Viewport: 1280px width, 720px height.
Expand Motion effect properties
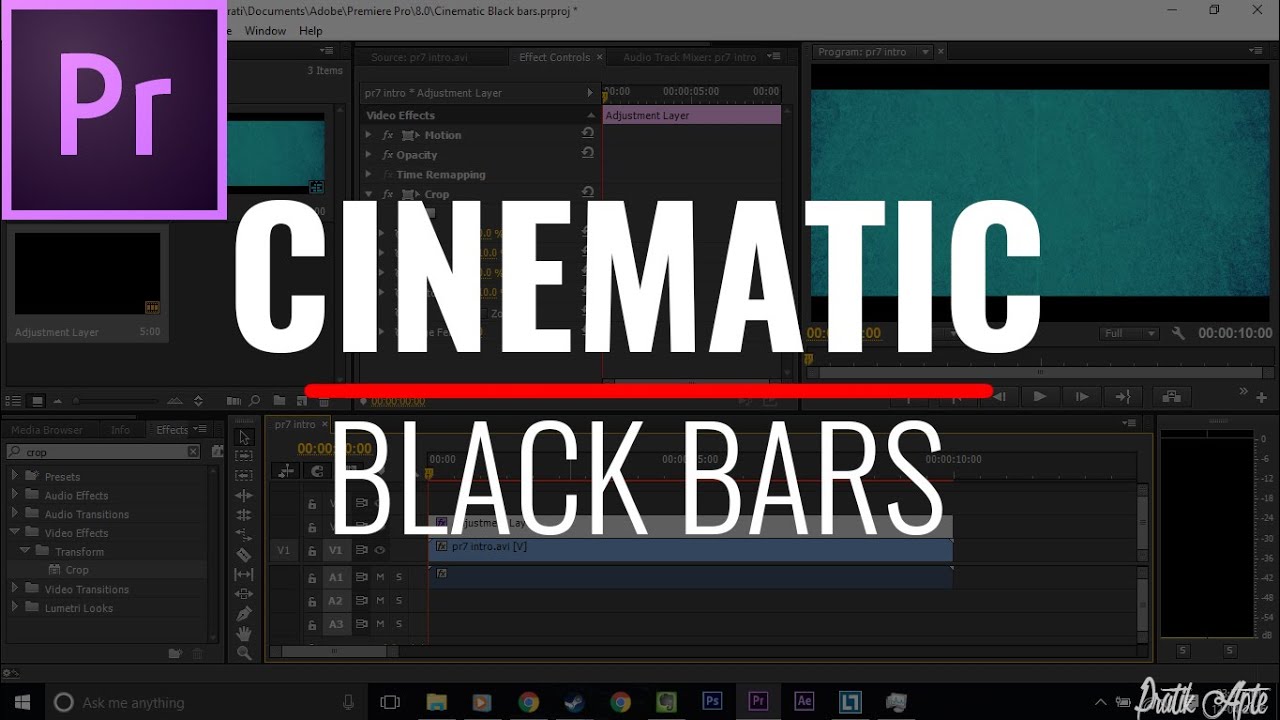click(368, 135)
